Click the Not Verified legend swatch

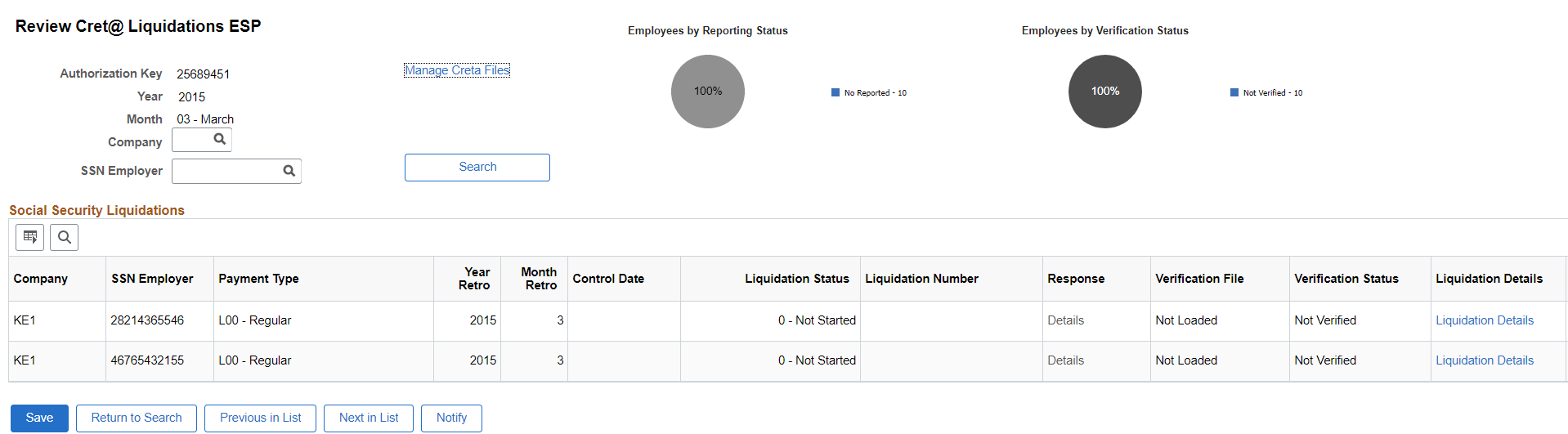pyautogui.click(x=1234, y=92)
